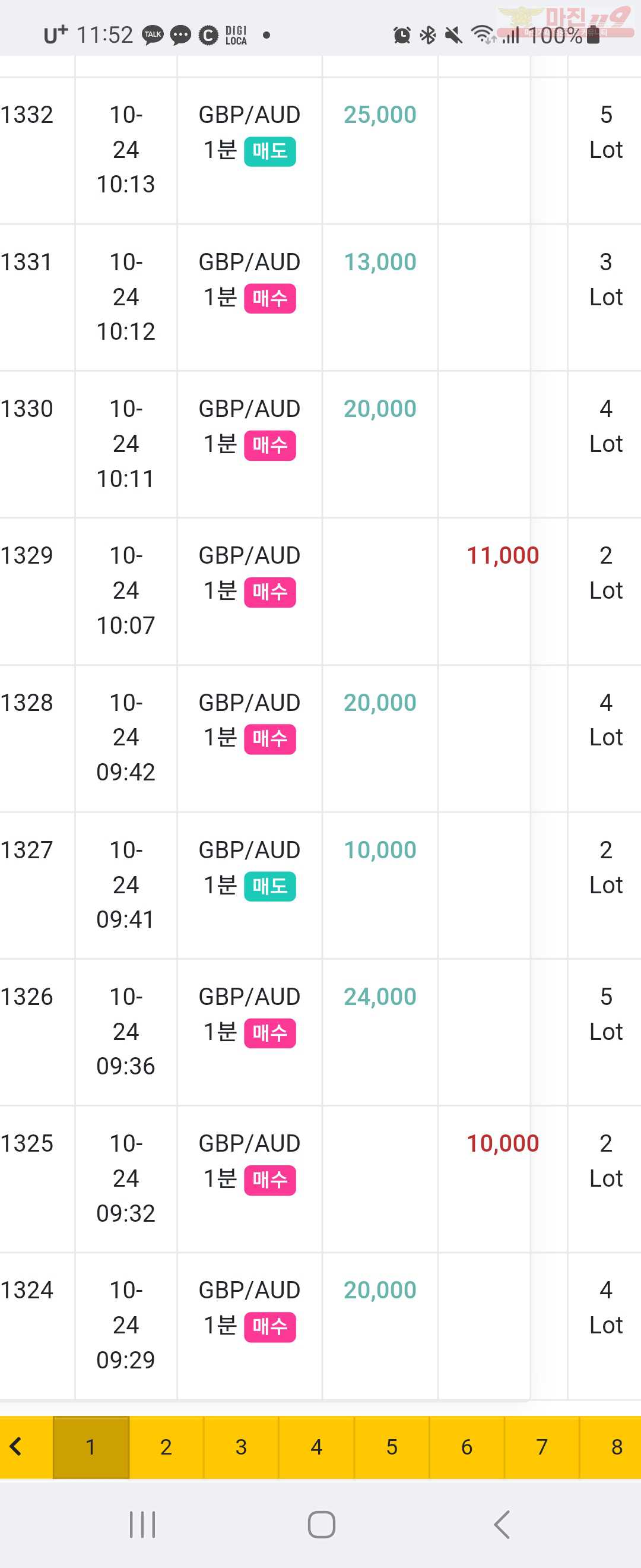Viewport: 641px width, 1568px height.
Task: Tap the KakaoTalk notification icon
Action: [x=153, y=34]
